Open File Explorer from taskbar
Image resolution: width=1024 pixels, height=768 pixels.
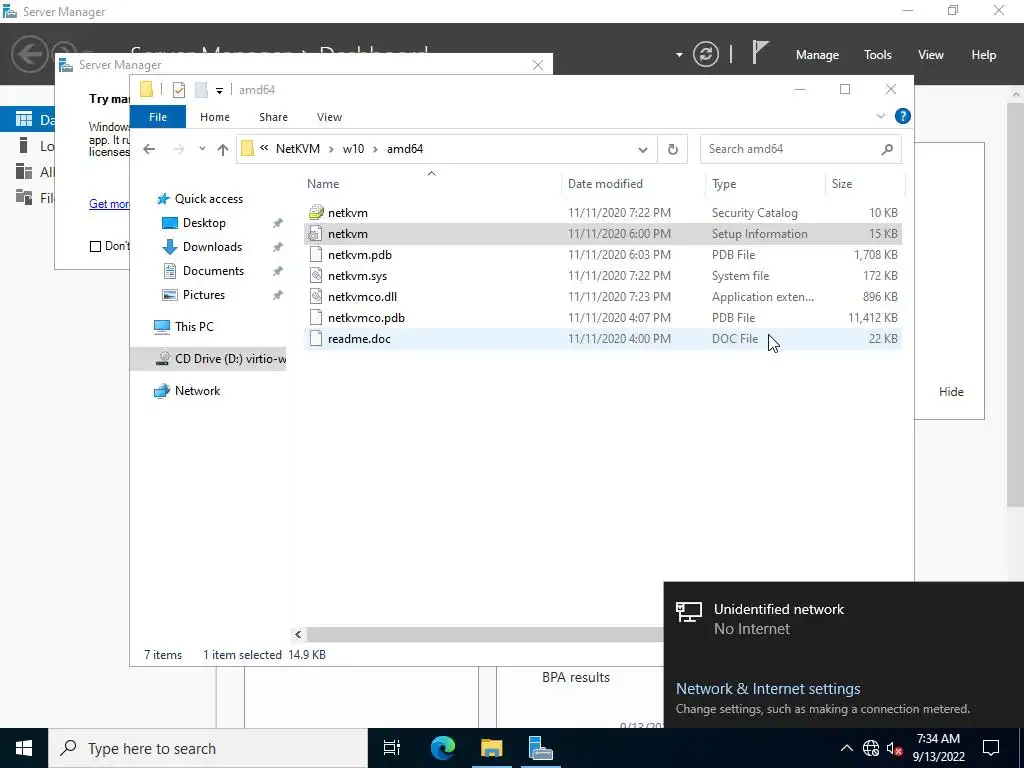492,748
